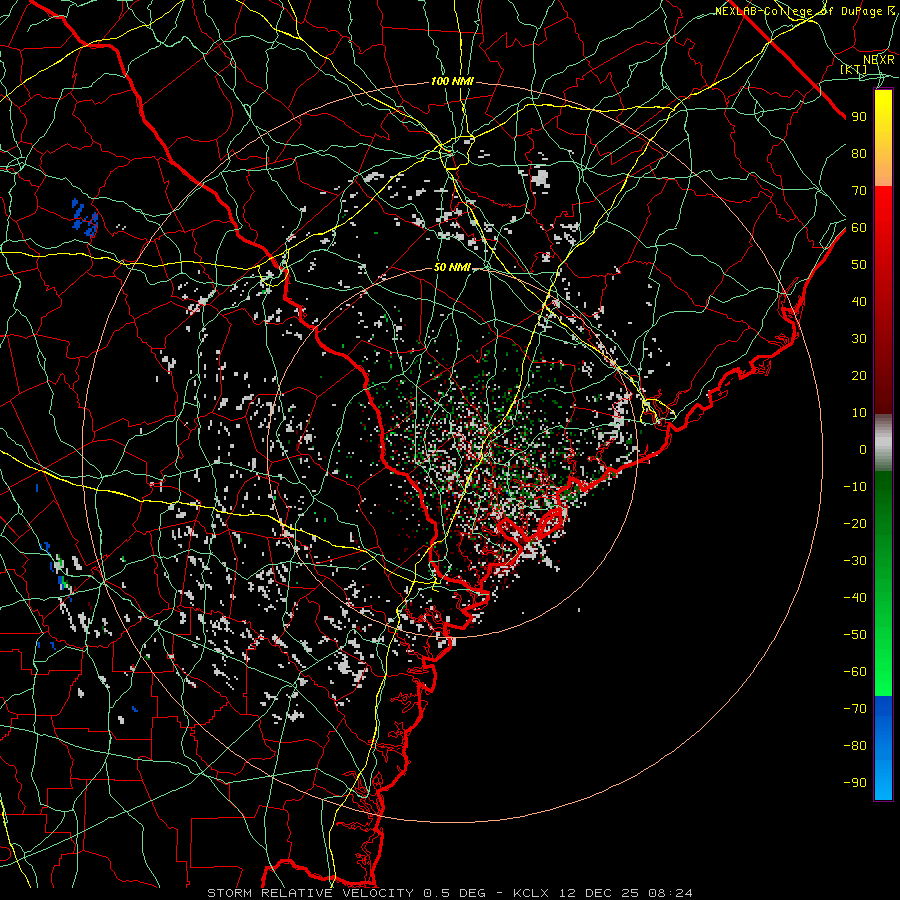Click the -50 value on the velocity scale

[855, 635]
